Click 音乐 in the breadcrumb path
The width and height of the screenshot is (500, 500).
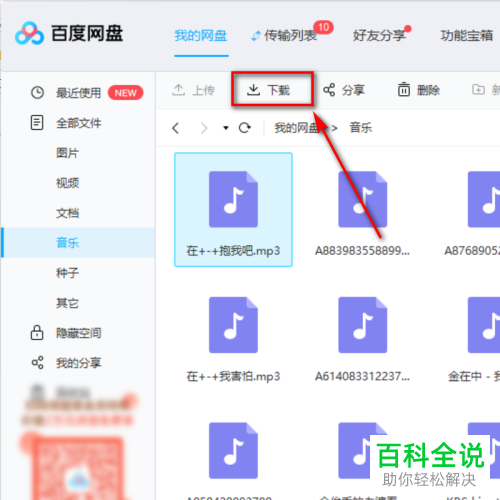[360, 128]
